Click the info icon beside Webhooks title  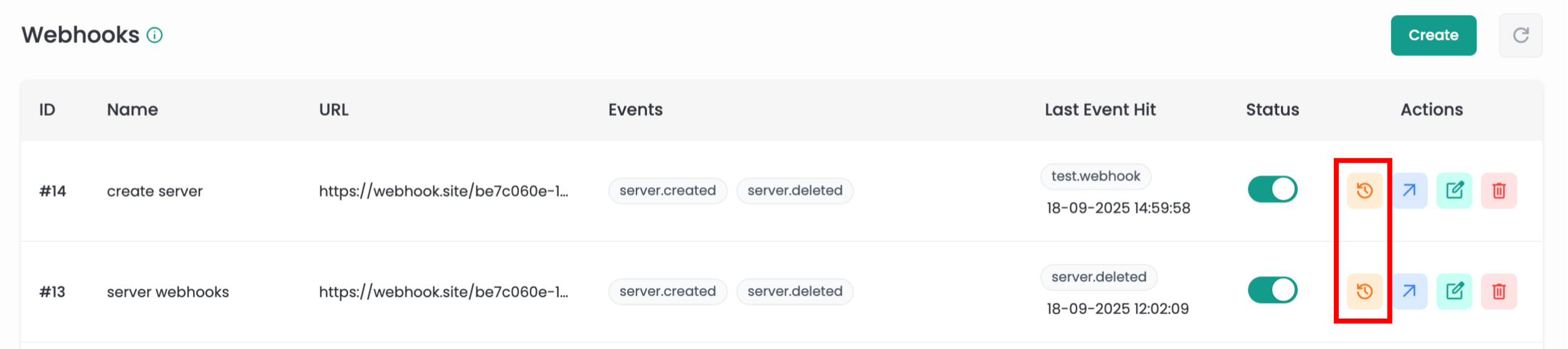click(x=154, y=36)
